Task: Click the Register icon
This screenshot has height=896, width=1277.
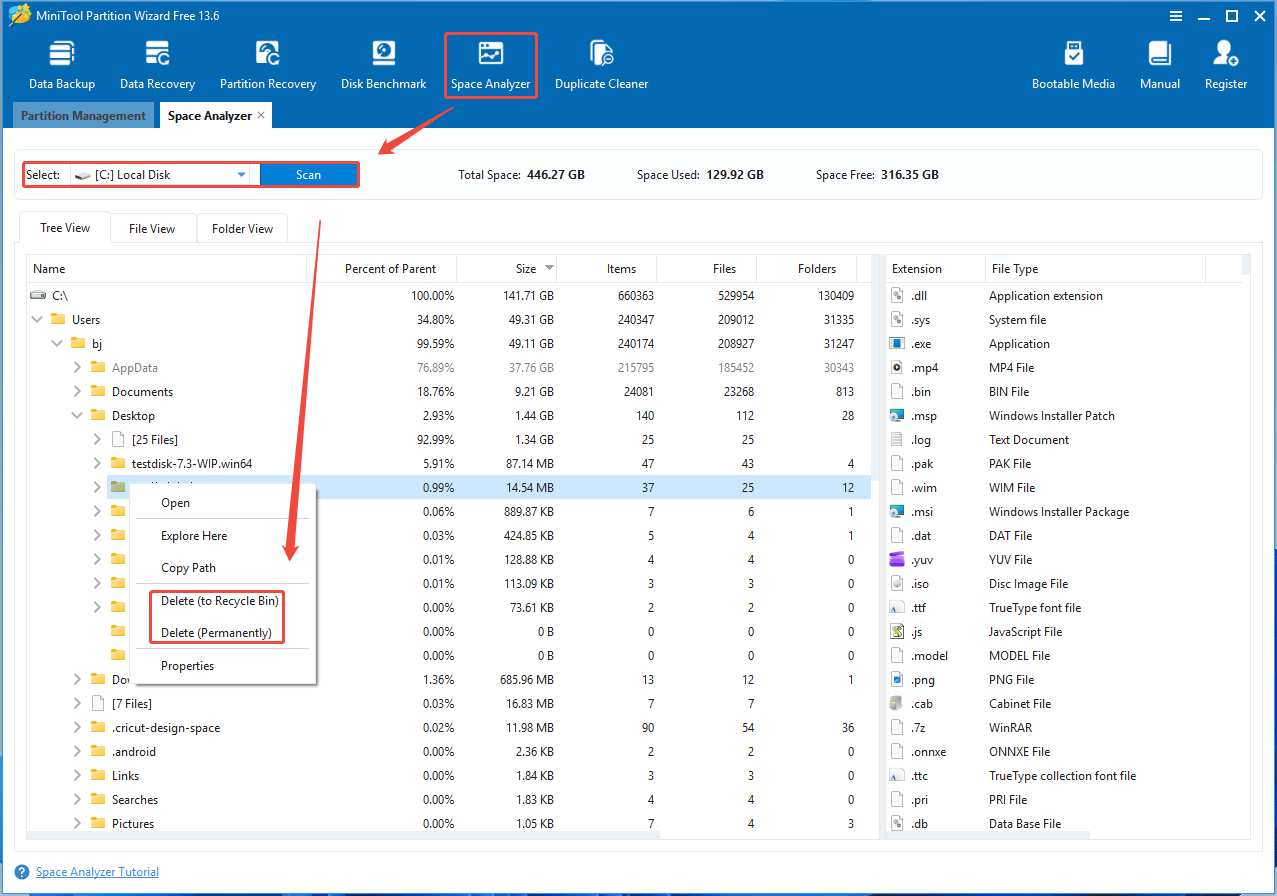Action: click(1225, 62)
